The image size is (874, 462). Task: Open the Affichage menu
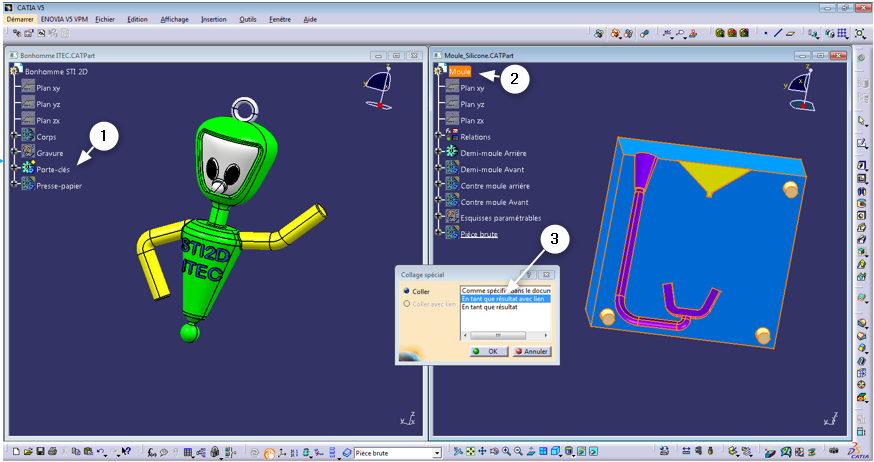pos(174,19)
